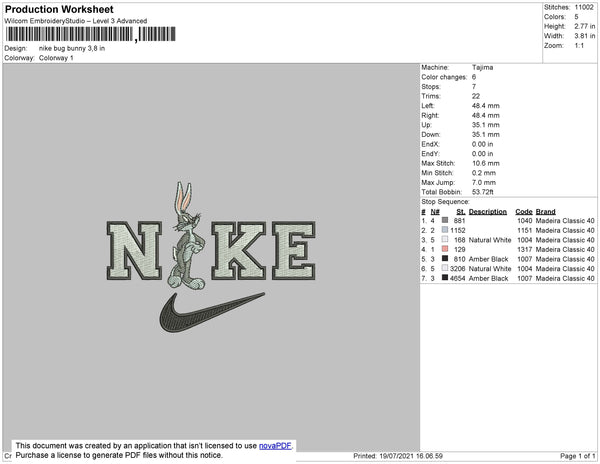Click the Min Stitch value '0.2 mm'
Image resolution: width=600 pixels, height=464 pixels.
click(x=484, y=173)
